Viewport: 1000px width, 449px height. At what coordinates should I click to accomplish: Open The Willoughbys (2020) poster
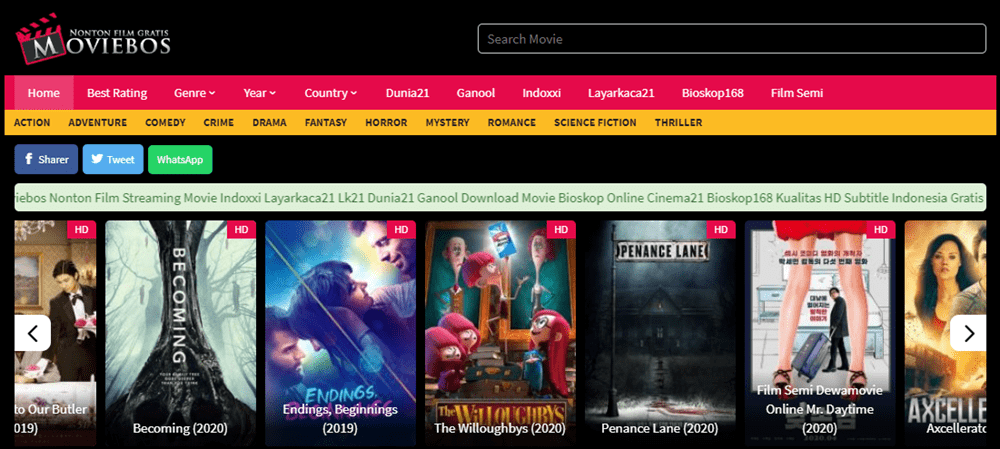tap(501, 333)
